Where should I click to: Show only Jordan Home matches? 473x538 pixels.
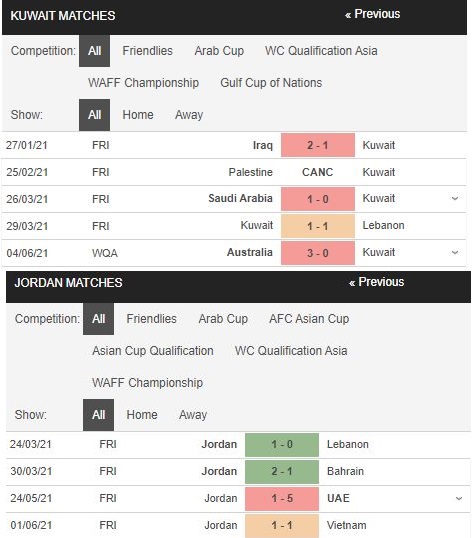[142, 414]
